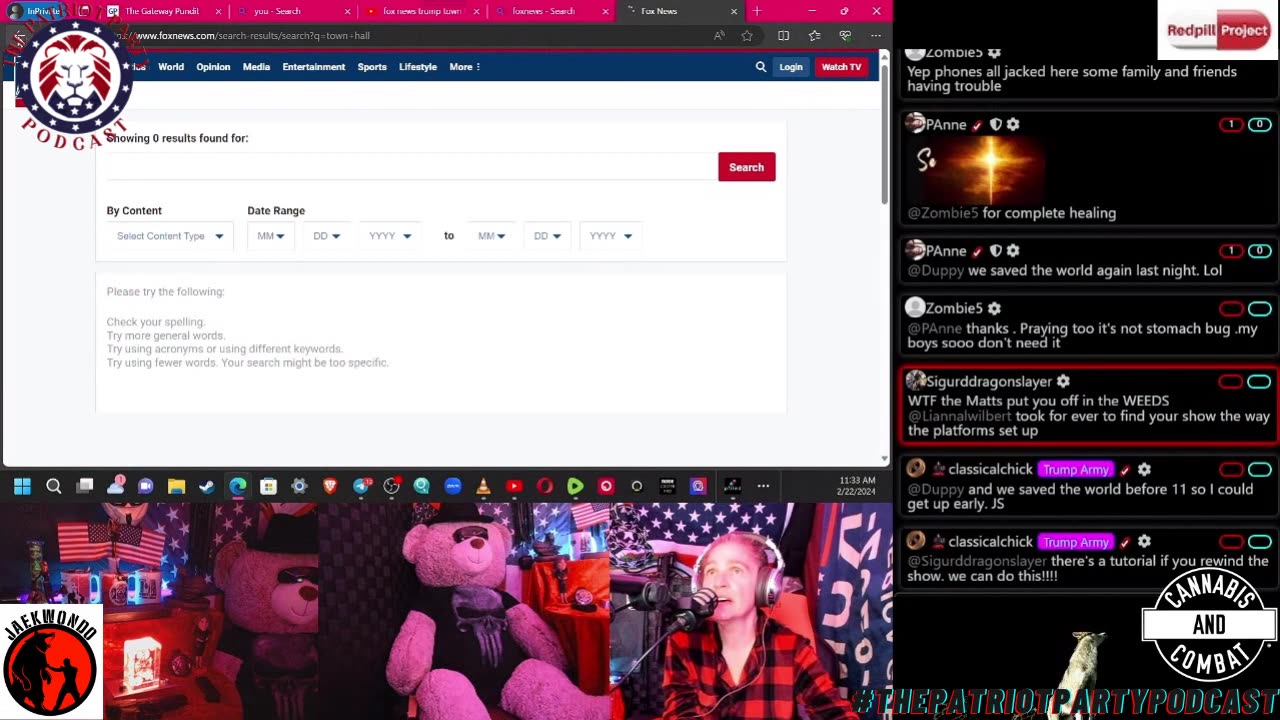Open Settings gear on the taskbar
This screenshot has height=720, width=1280.
[x=299, y=486]
